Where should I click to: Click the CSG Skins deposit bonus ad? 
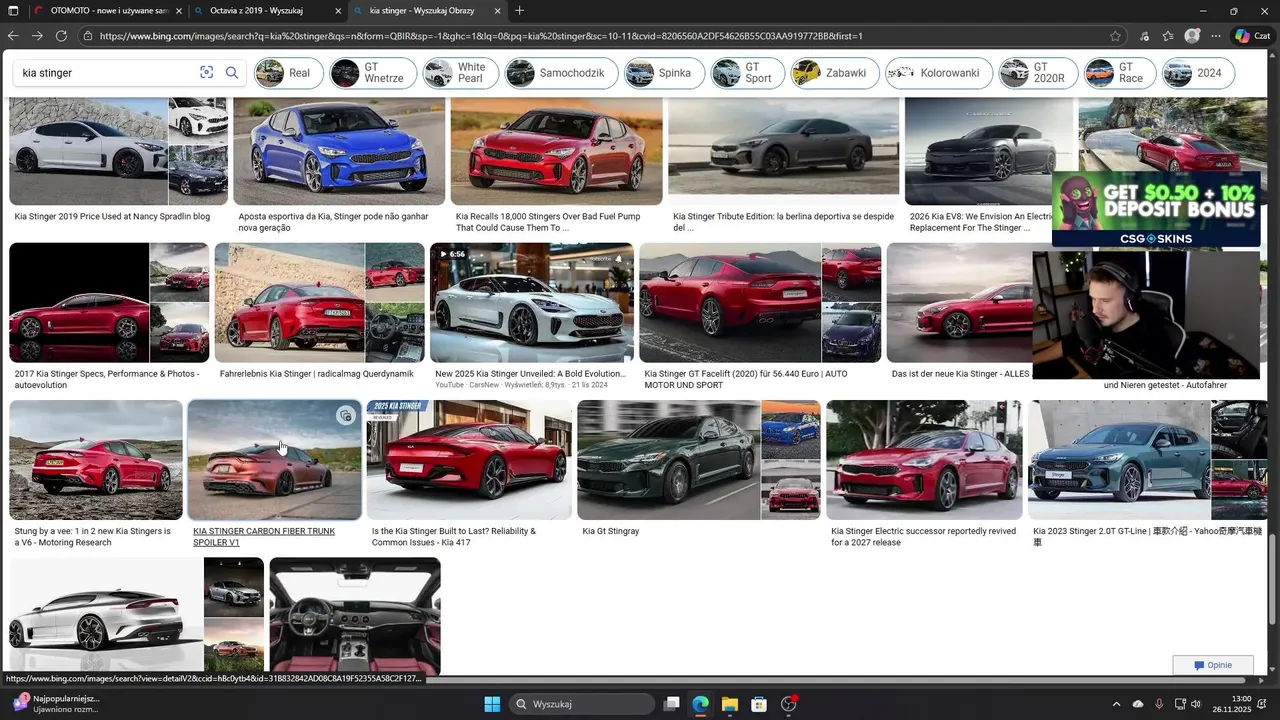point(1156,210)
